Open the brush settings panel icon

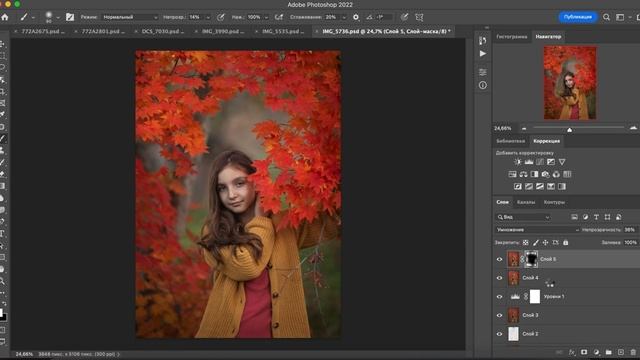click(70, 17)
